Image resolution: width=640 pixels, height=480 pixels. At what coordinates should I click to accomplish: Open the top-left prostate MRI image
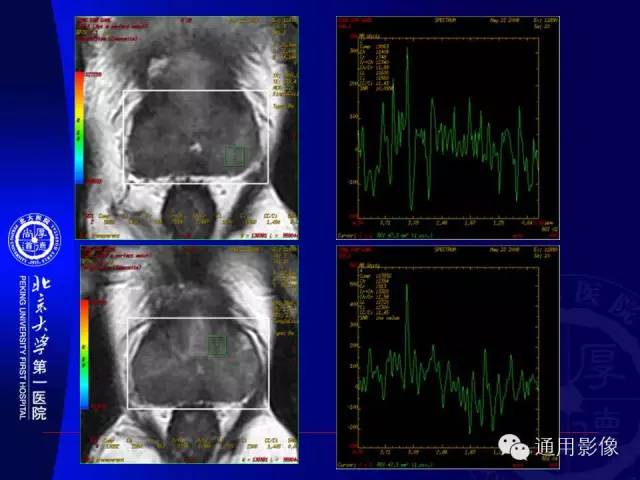tap(187, 128)
